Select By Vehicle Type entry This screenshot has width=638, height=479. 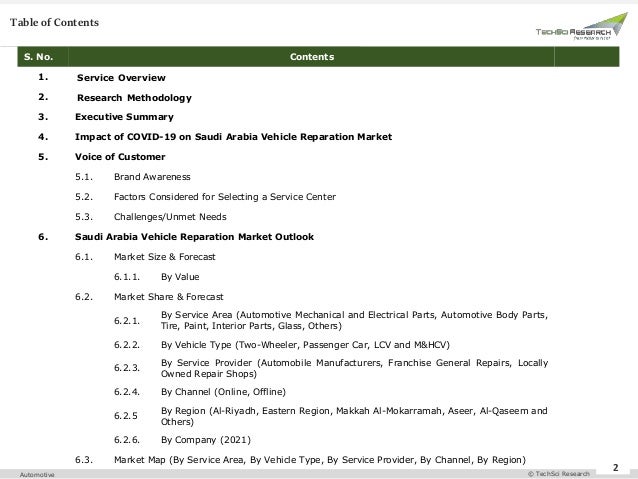point(305,345)
